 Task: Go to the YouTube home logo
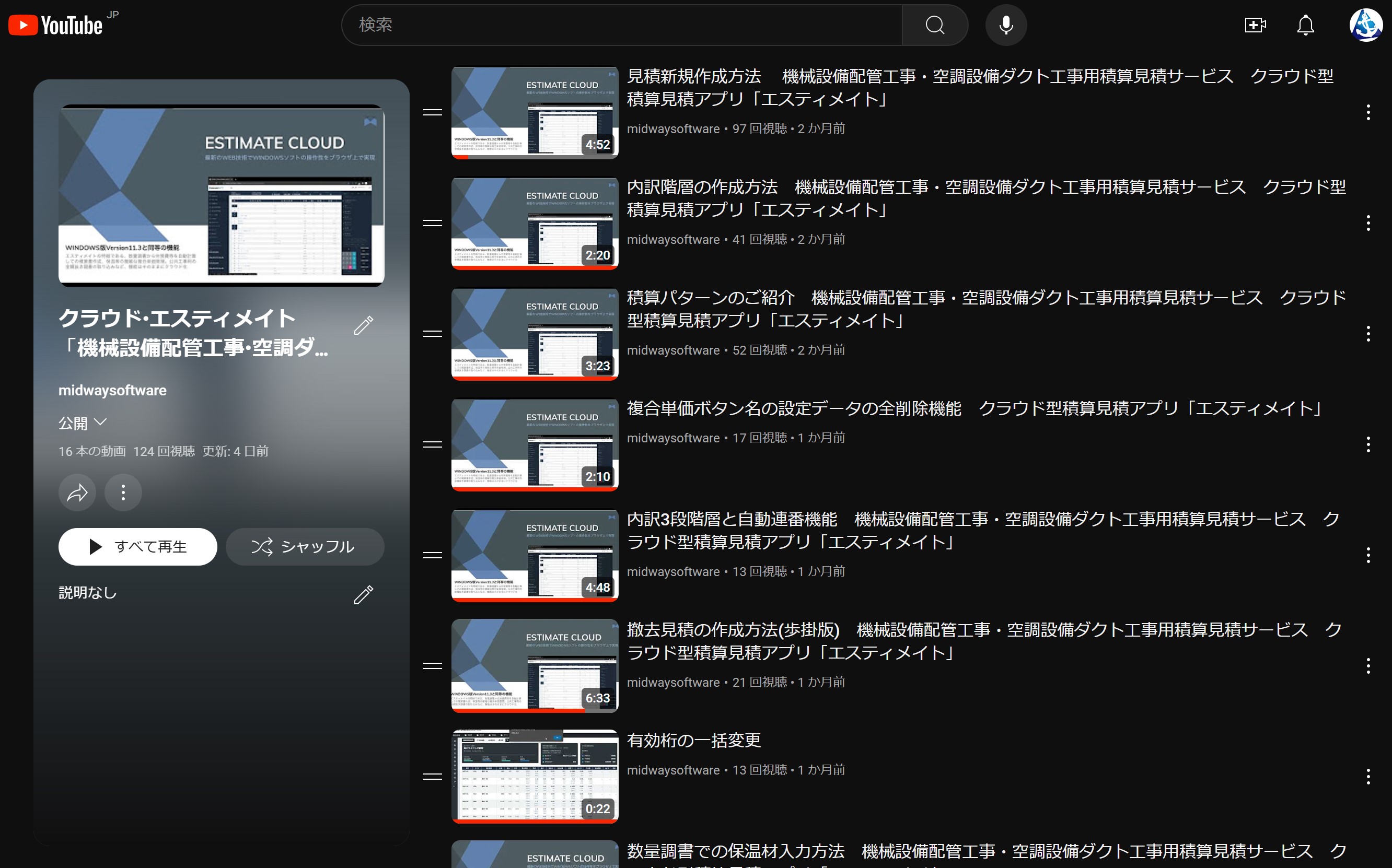(56, 25)
